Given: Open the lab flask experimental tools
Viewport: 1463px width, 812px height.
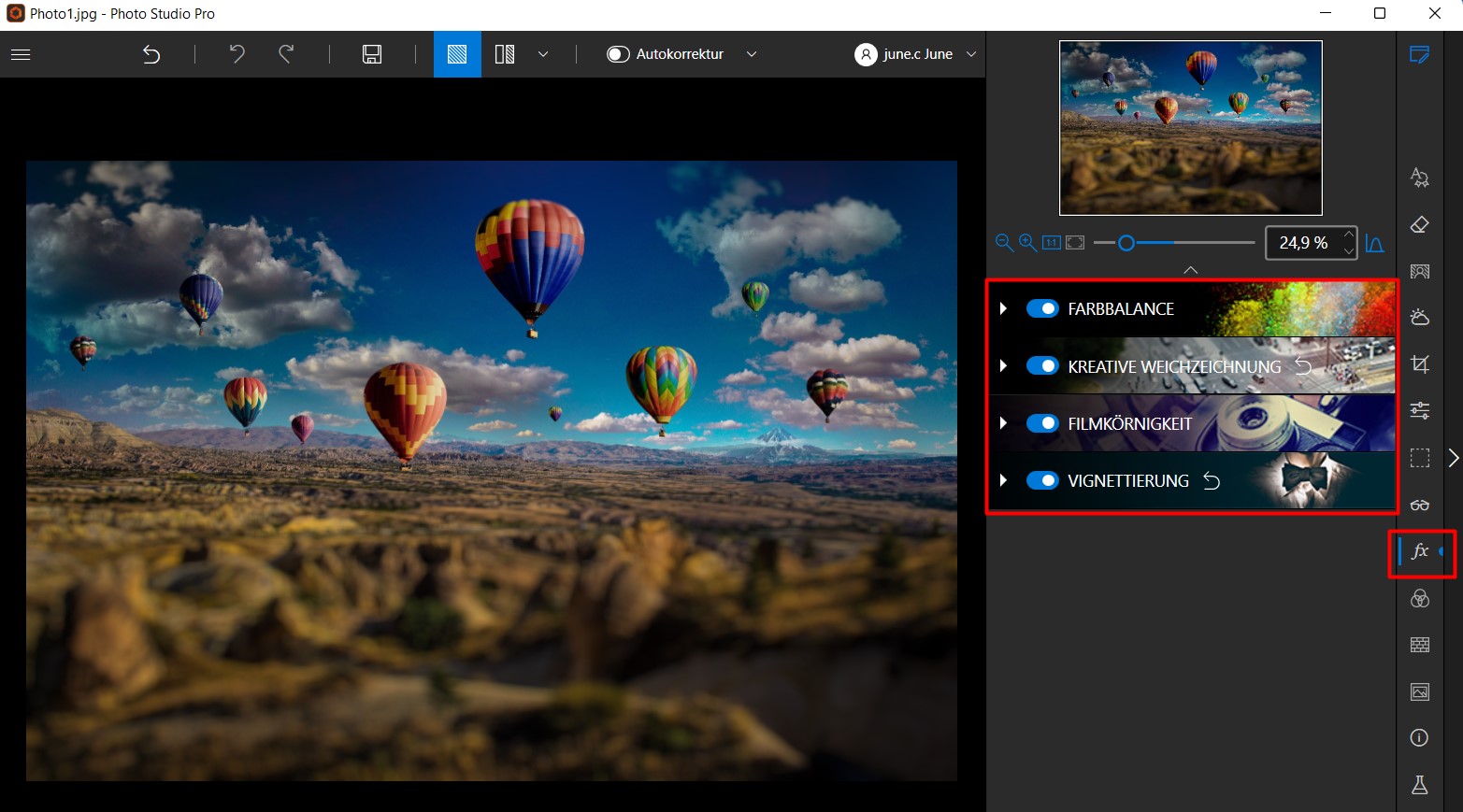Looking at the screenshot, I should pos(1419,785).
